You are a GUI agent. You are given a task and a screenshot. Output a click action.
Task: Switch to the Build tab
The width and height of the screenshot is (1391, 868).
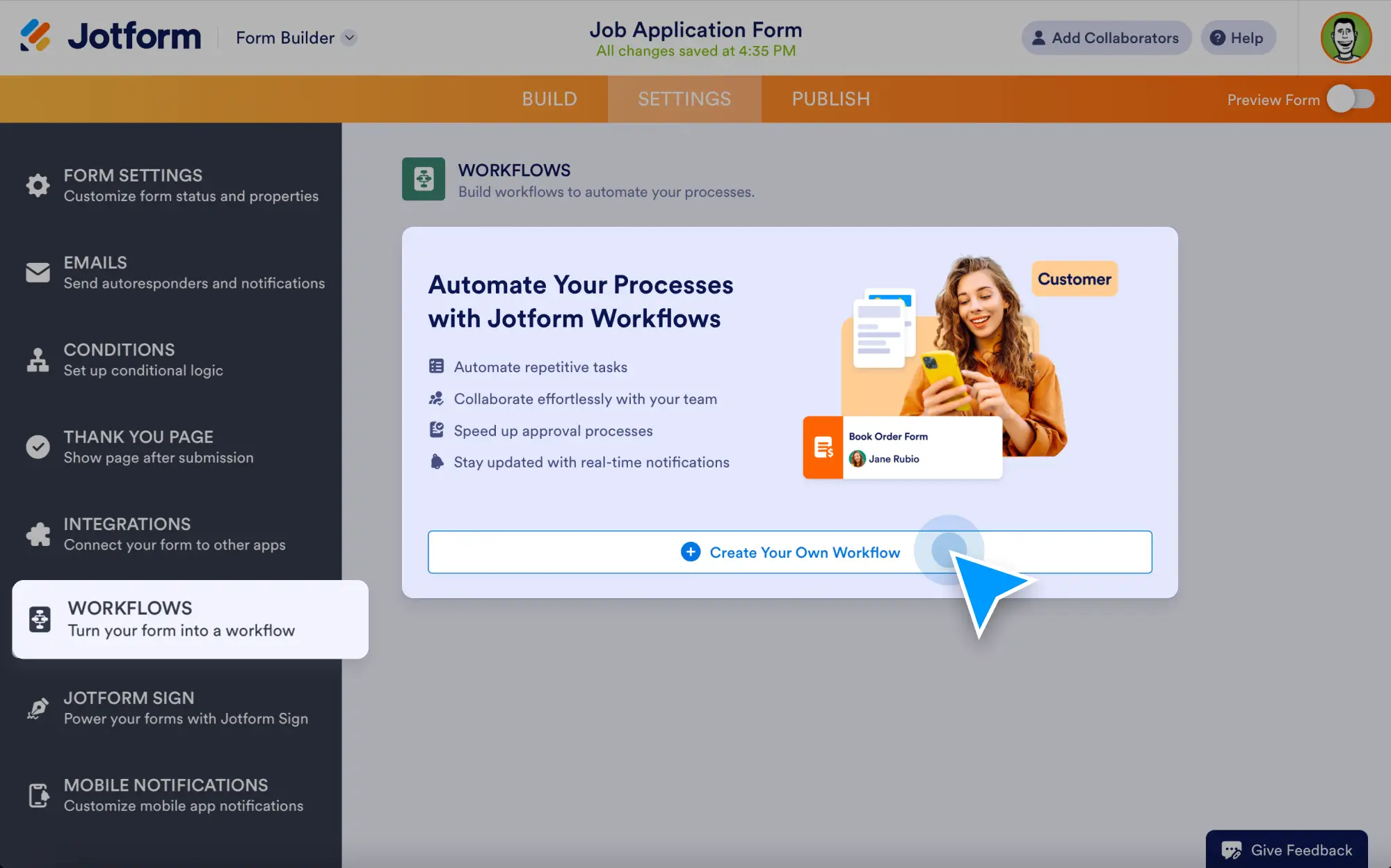coord(549,99)
